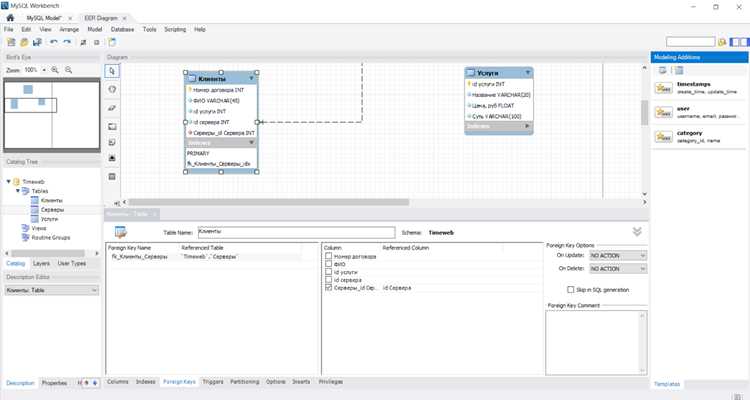Viewport: 750px width, 400px height.
Task: Open the On Update action dropdown
Action: [x=618, y=256]
